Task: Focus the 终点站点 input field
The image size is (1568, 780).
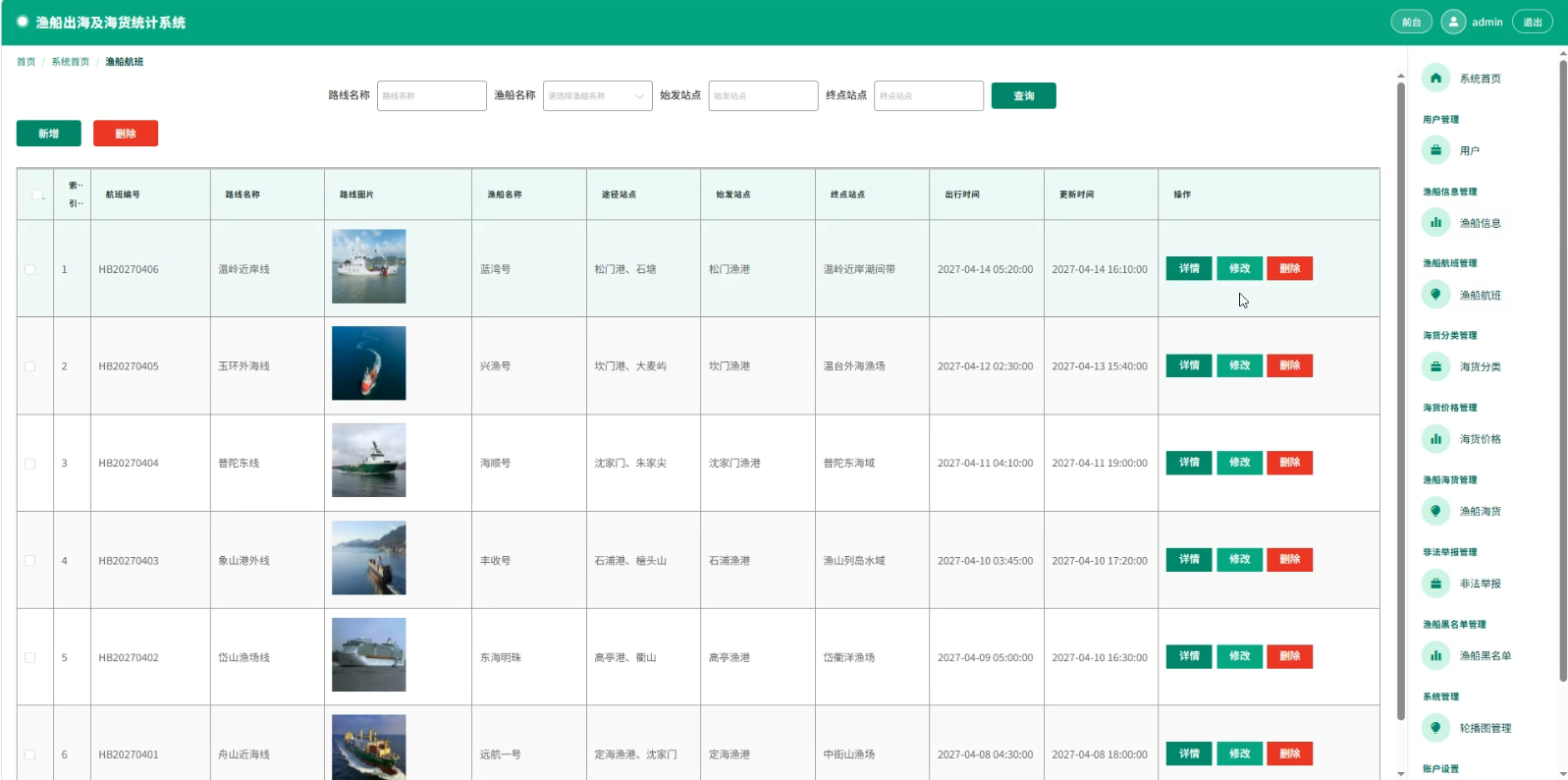Action: (929, 95)
